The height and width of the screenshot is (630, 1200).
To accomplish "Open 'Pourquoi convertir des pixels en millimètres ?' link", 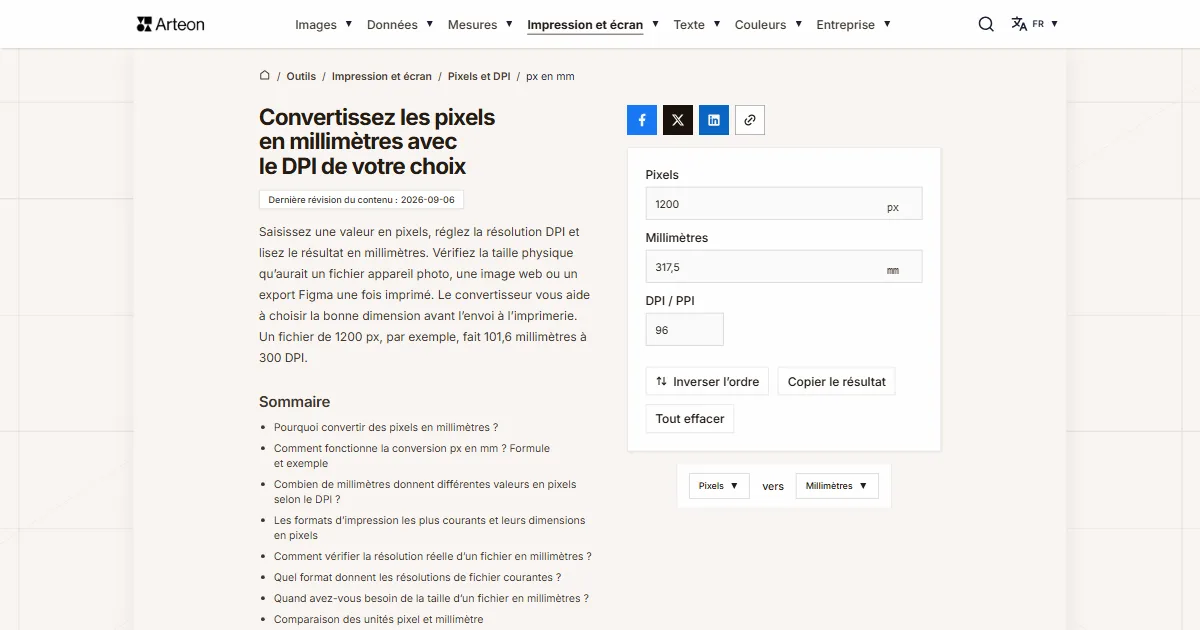I will tap(386, 427).
